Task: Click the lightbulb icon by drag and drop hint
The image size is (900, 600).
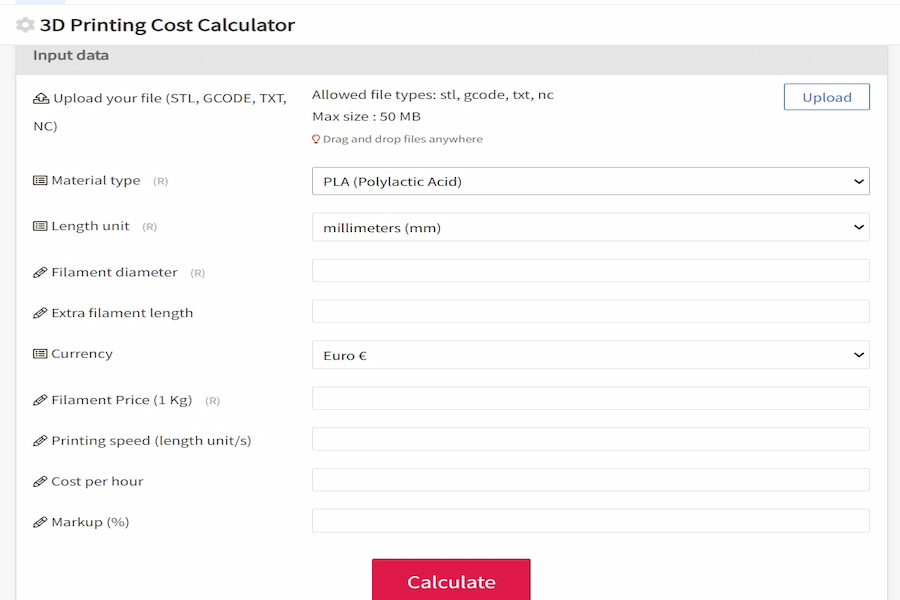Action: coord(316,140)
